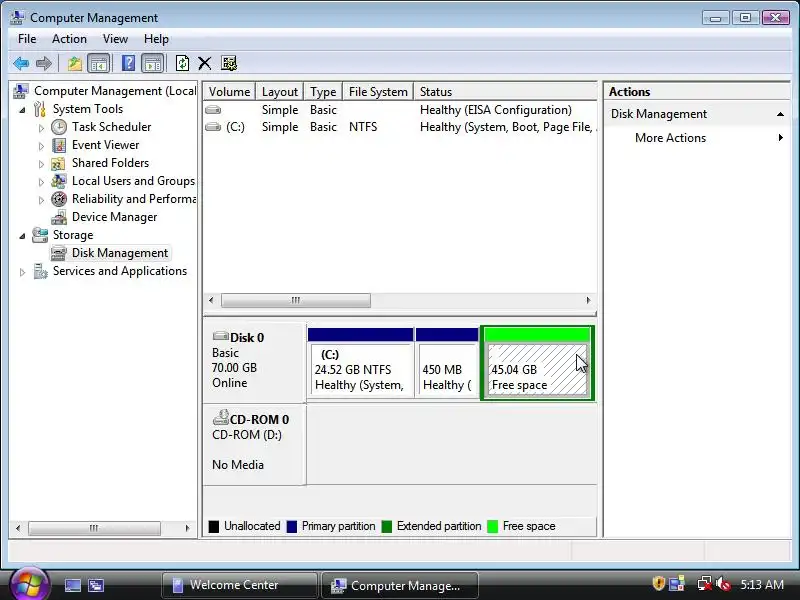This screenshot has width=800, height=600.
Task: Select the Event Viewer tree icon
Action: point(59,145)
